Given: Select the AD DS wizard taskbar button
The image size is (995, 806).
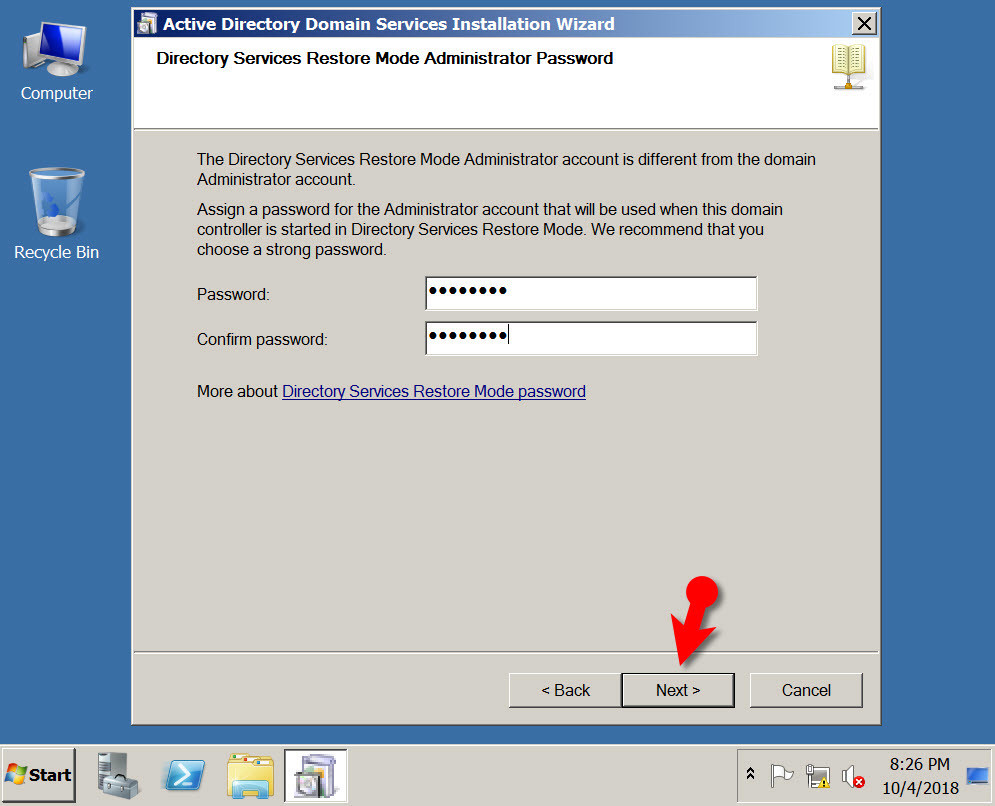Looking at the screenshot, I should pyautogui.click(x=315, y=775).
